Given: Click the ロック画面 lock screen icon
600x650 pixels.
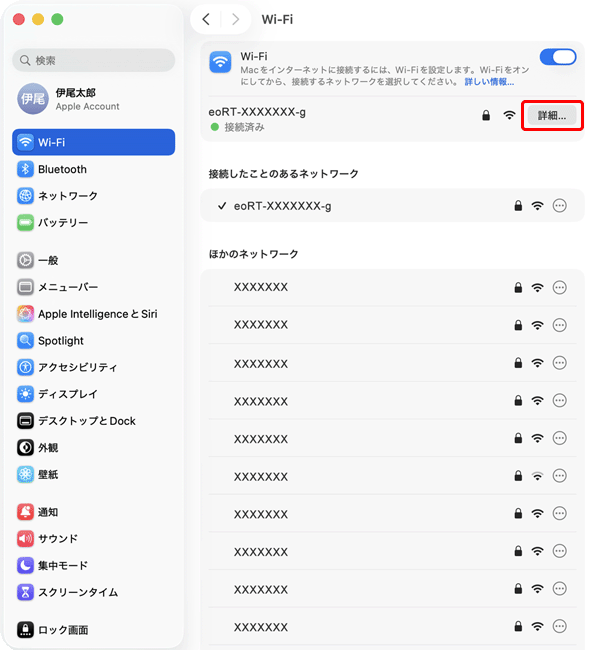Looking at the screenshot, I should [26, 630].
